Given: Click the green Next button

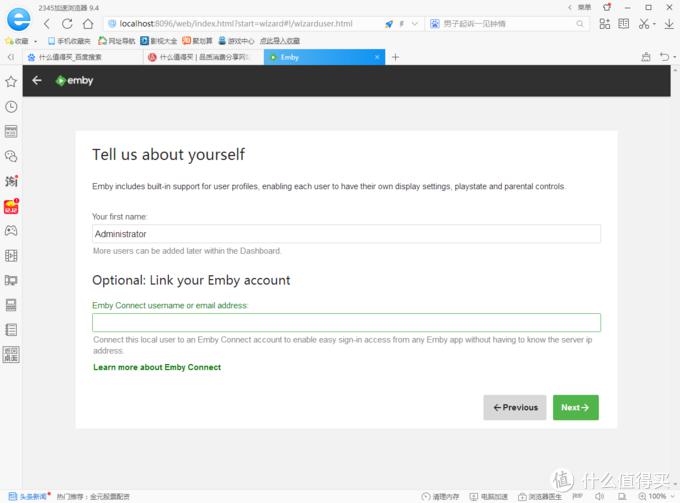Looking at the screenshot, I should tap(575, 407).
